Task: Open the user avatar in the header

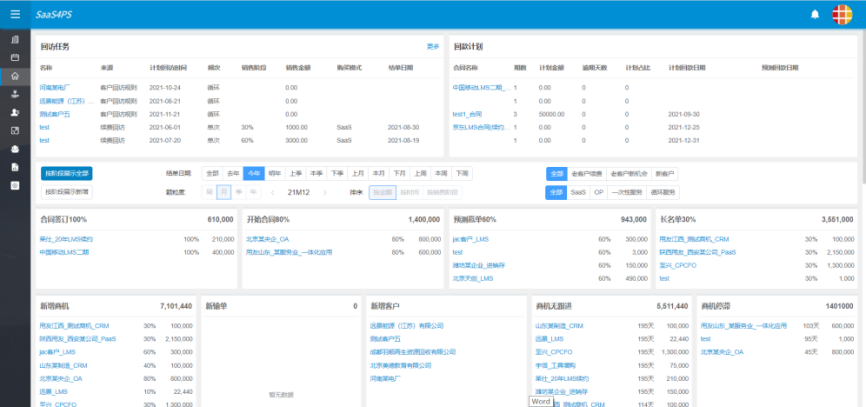Action: tap(842, 14)
